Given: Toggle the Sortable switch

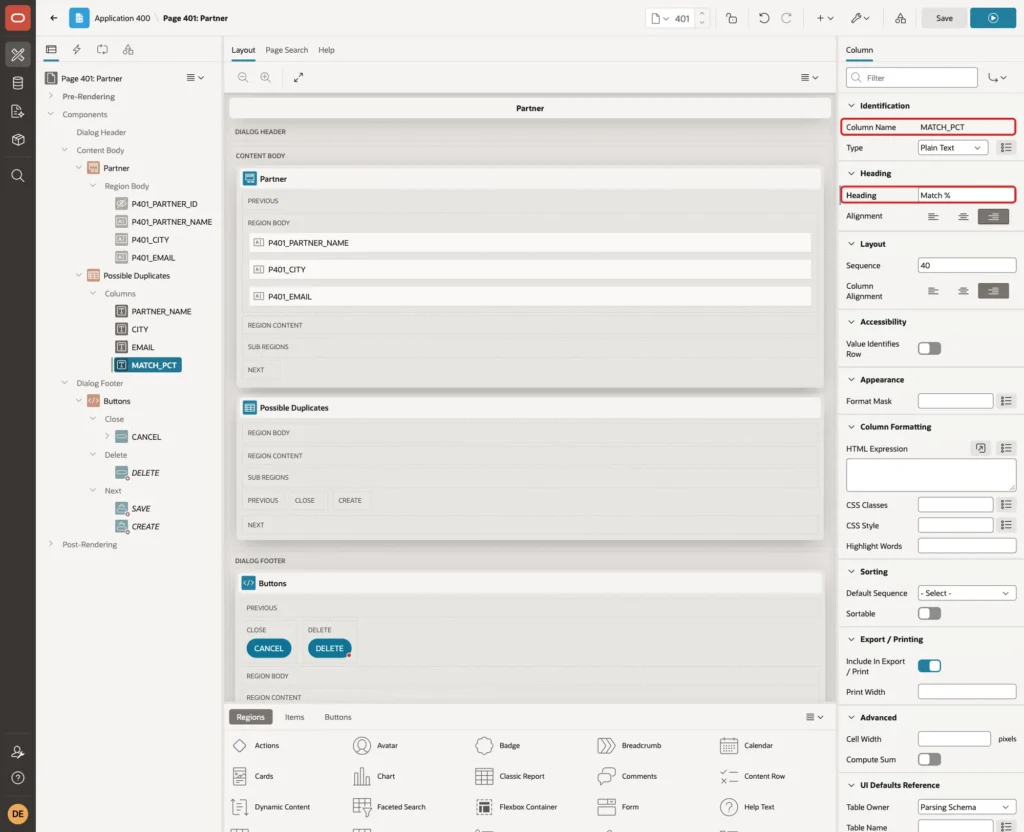Looking at the screenshot, I should [x=929, y=613].
